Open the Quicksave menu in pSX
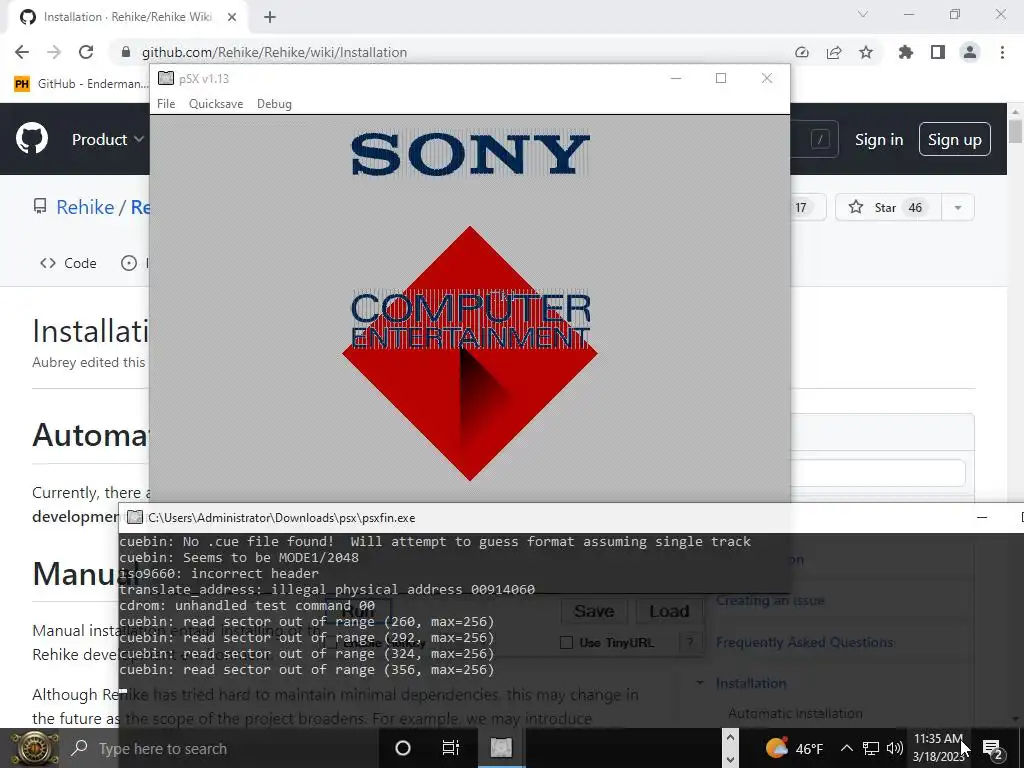The width and height of the screenshot is (1024, 768). click(x=216, y=104)
